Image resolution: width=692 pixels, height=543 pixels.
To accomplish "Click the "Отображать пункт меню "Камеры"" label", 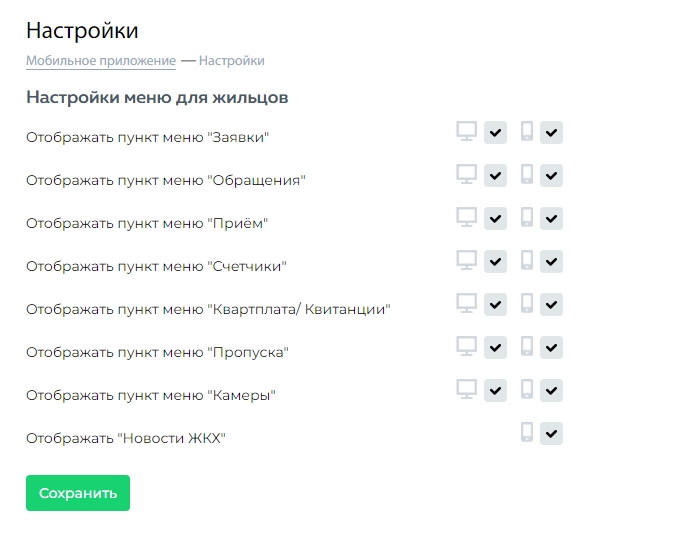I will (150, 395).
